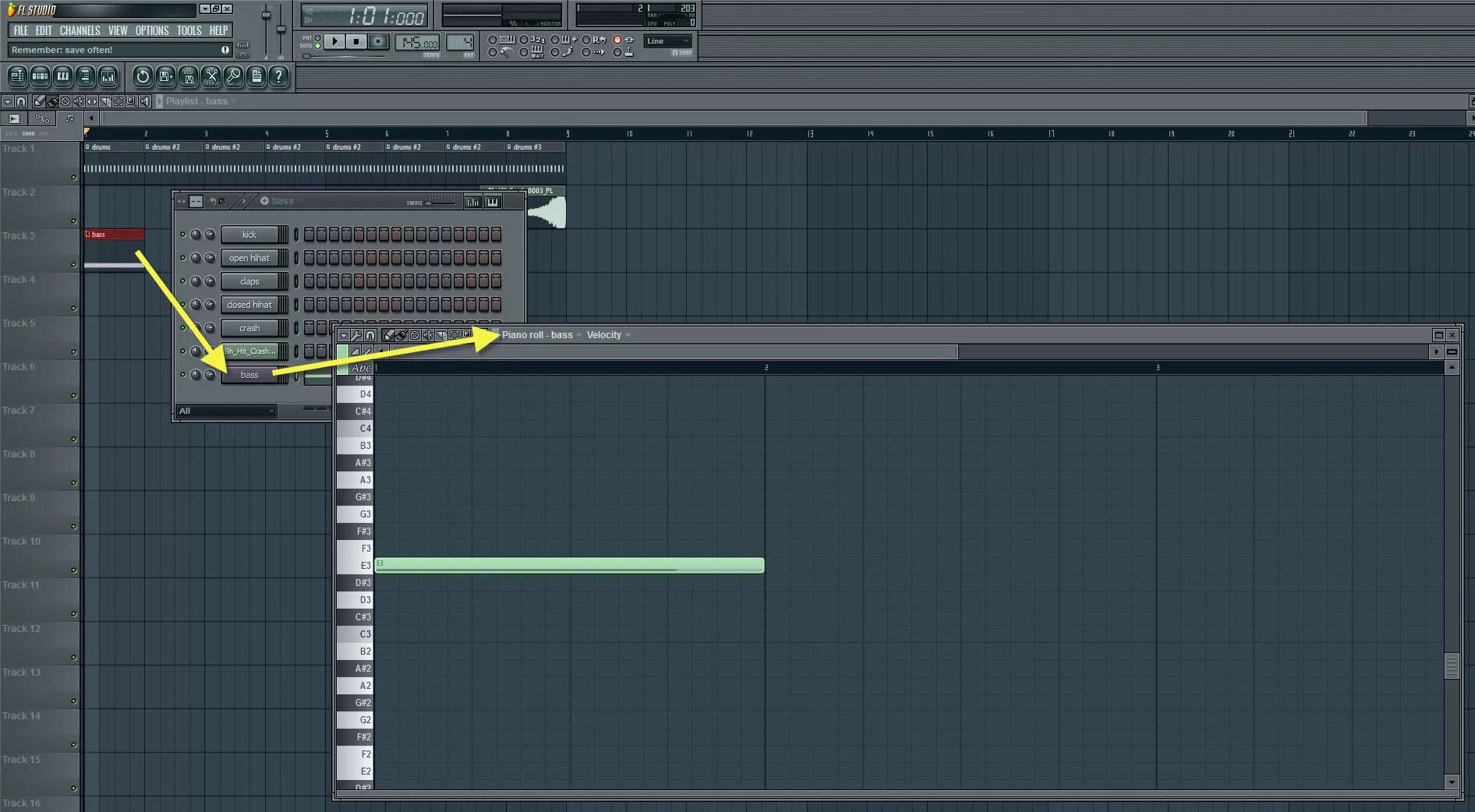Click the help question-mark icon
The image size is (1475, 812).
278,76
